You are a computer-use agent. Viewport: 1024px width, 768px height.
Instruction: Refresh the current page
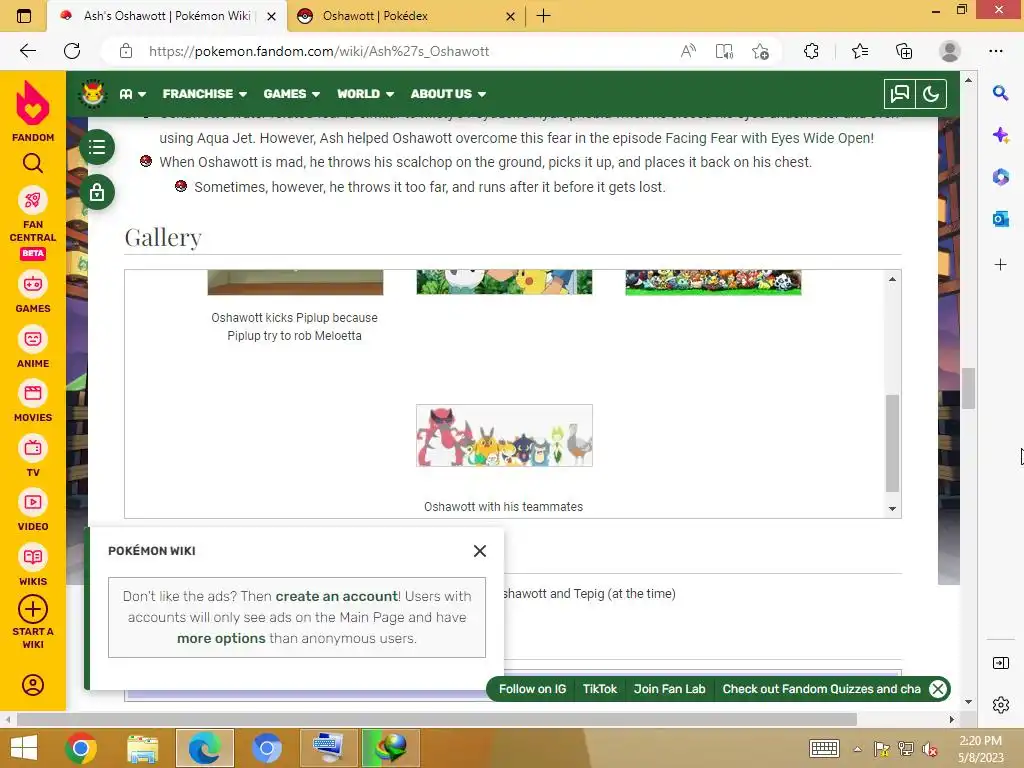click(x=72, y=51)
